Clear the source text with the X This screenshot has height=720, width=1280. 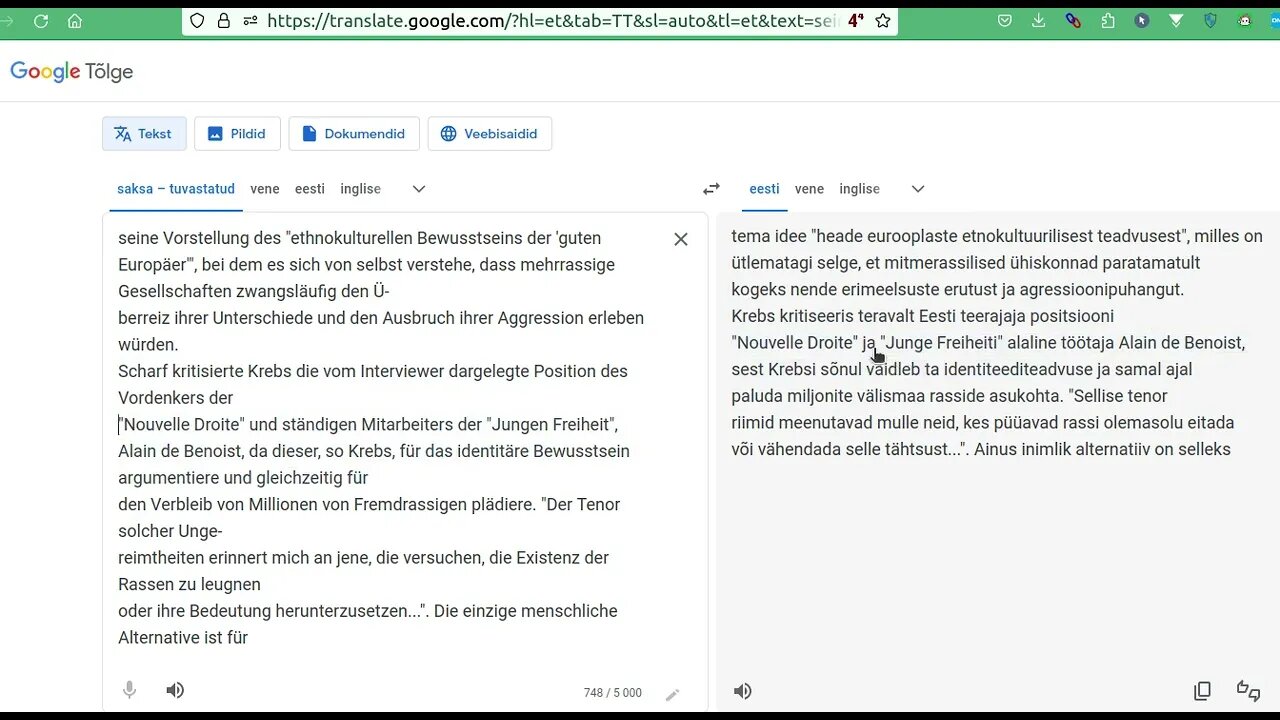tap(681, 239)
